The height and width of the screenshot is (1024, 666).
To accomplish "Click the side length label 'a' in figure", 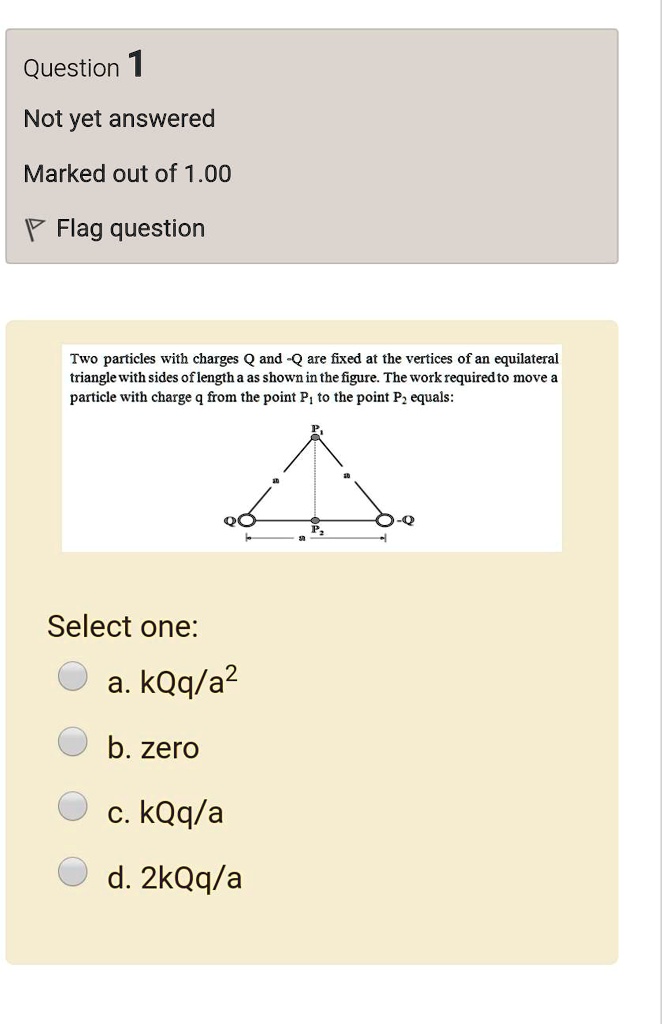I will 275,480.
